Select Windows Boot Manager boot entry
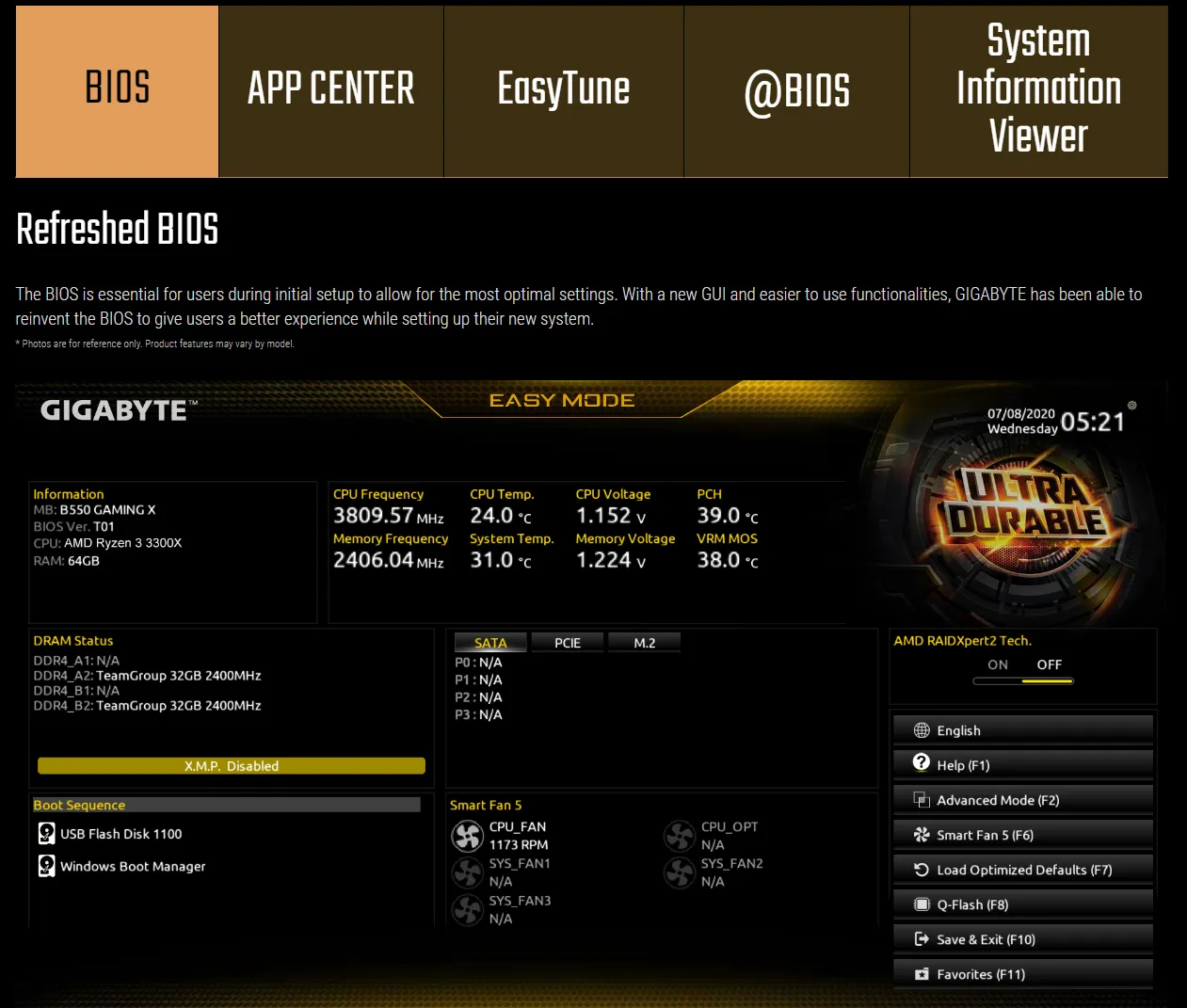Screen dimensions: 1187x1008 tap(133, 866)
